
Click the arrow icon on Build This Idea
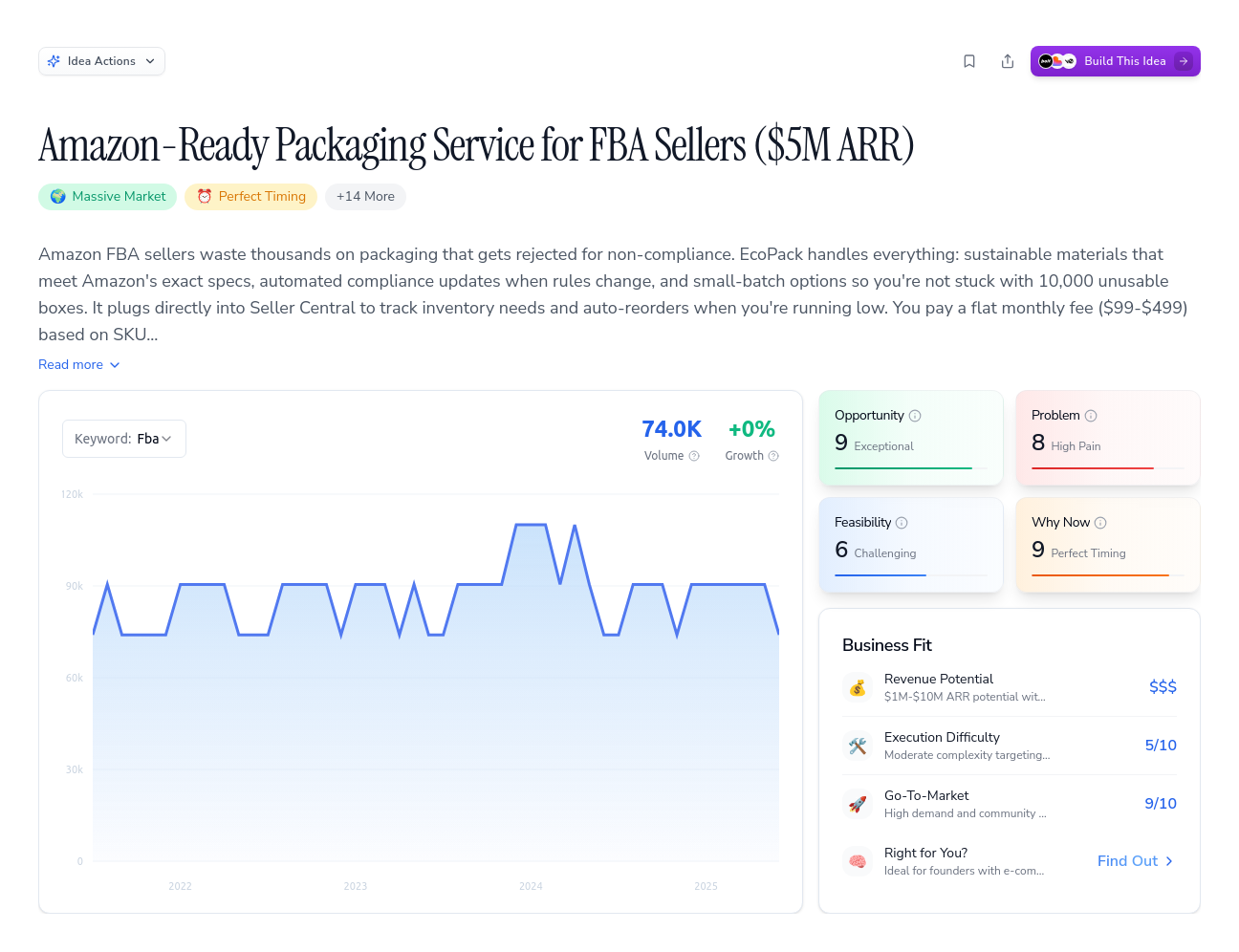[x=1184, y=61]
